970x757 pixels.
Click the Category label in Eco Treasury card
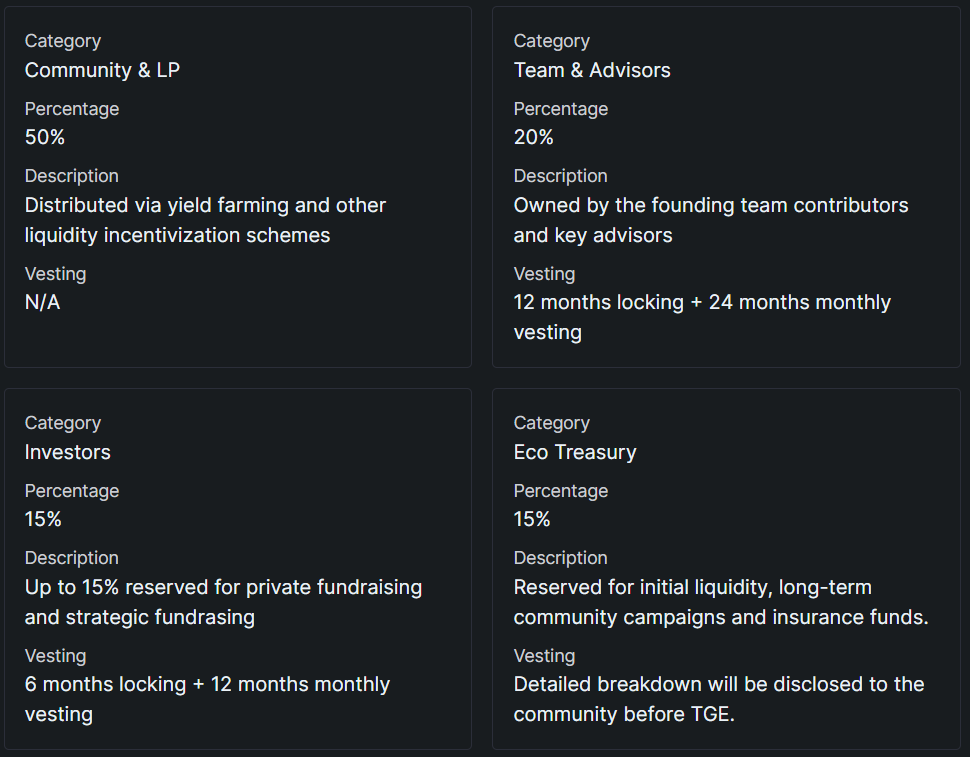[552, 423]
